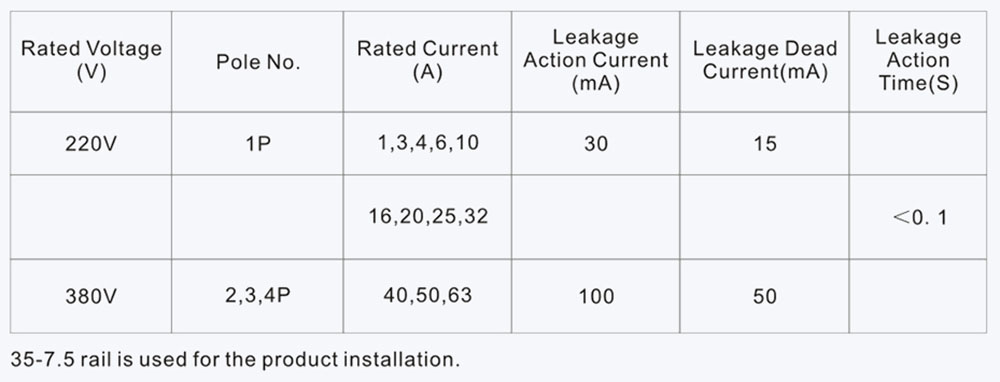Click the Rated Current (A) header
Image resolution: width=1000 pixels, height=382 pixels.
click(427, 62)
